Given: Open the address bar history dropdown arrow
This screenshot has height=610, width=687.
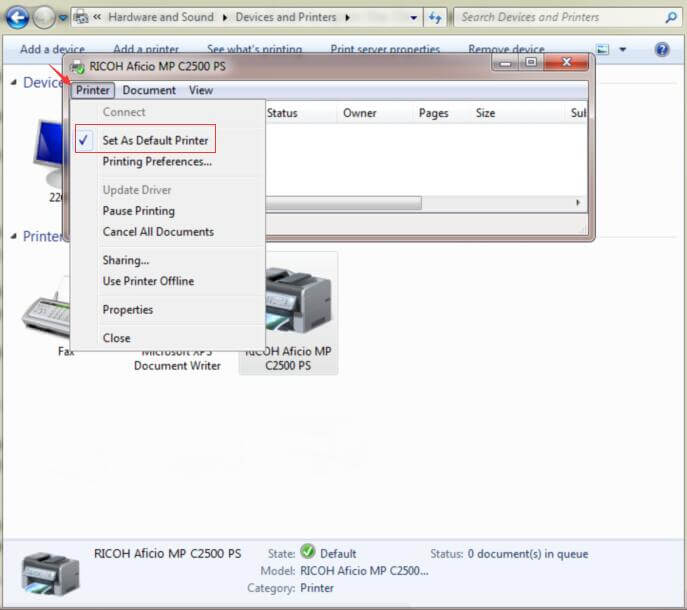Looking at the screenshot, I should 413,18.
